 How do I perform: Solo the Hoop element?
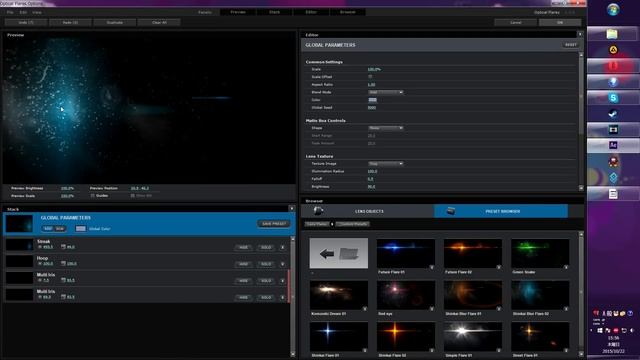click(x=266, y=264)
